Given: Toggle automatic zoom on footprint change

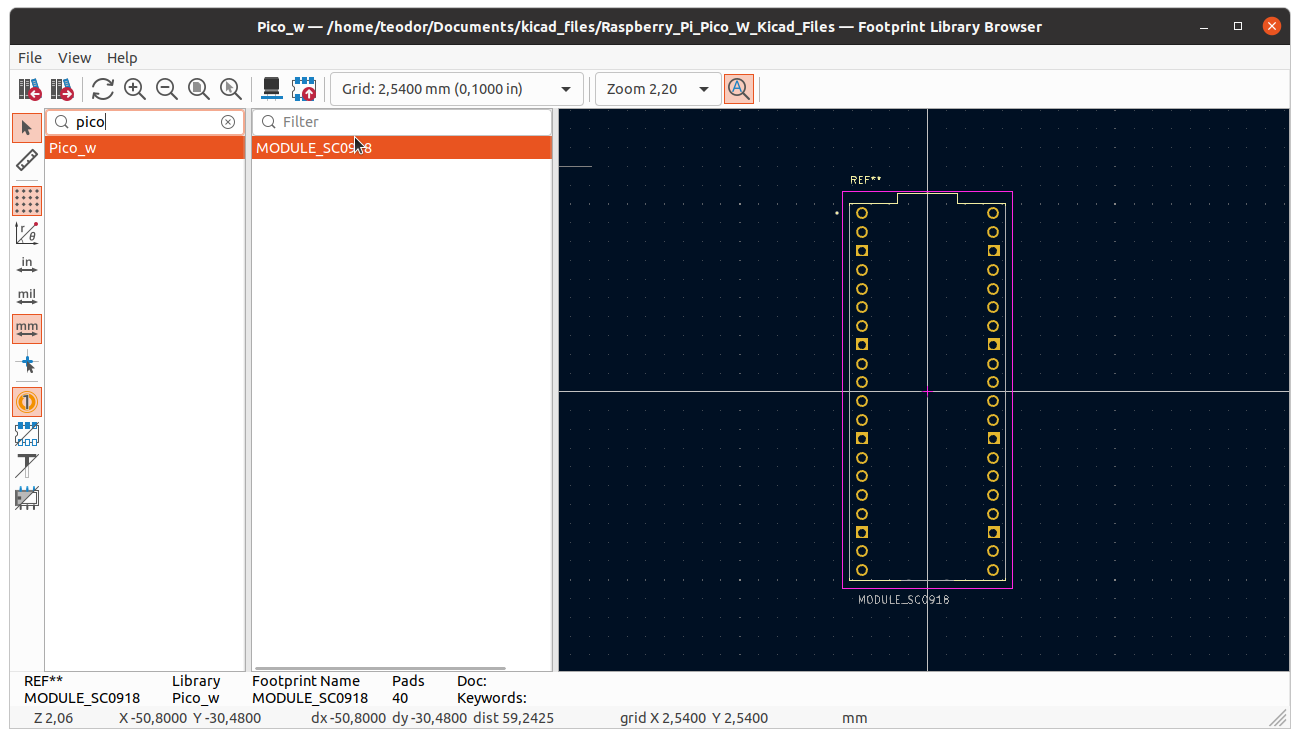Looking at the screenshot, I should pyautogui.click(x=738, y=89).
